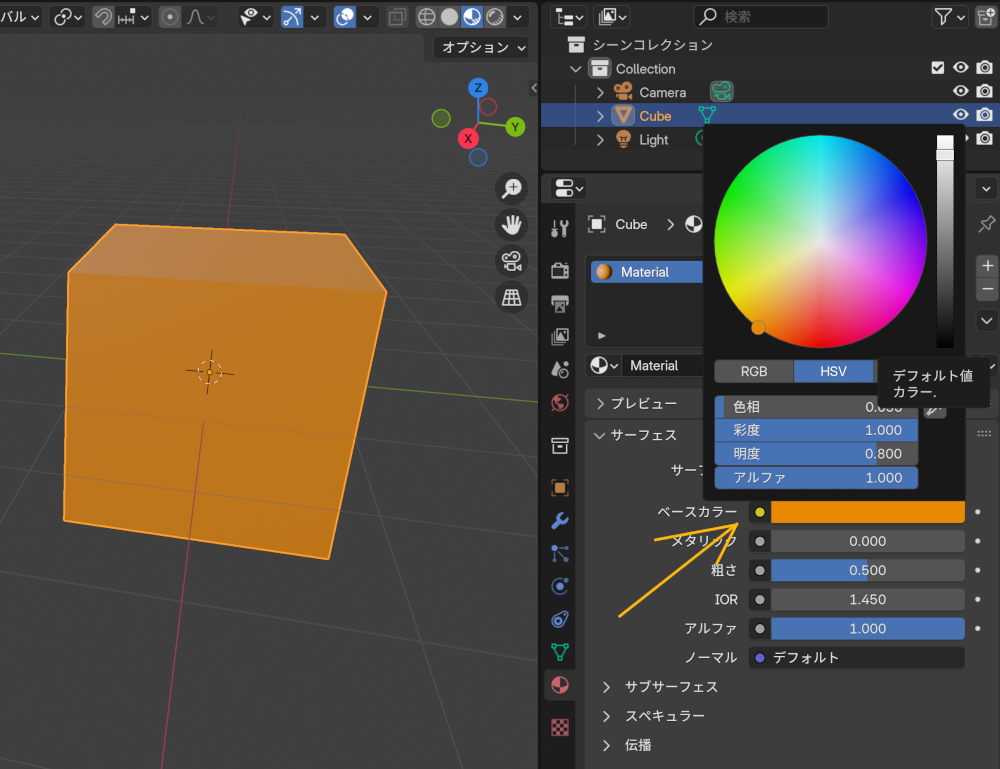The image size is (1000, 769).
Task: Switch the color picker to RGB mode
Action: pyautogui.click(x=753, y=371)
